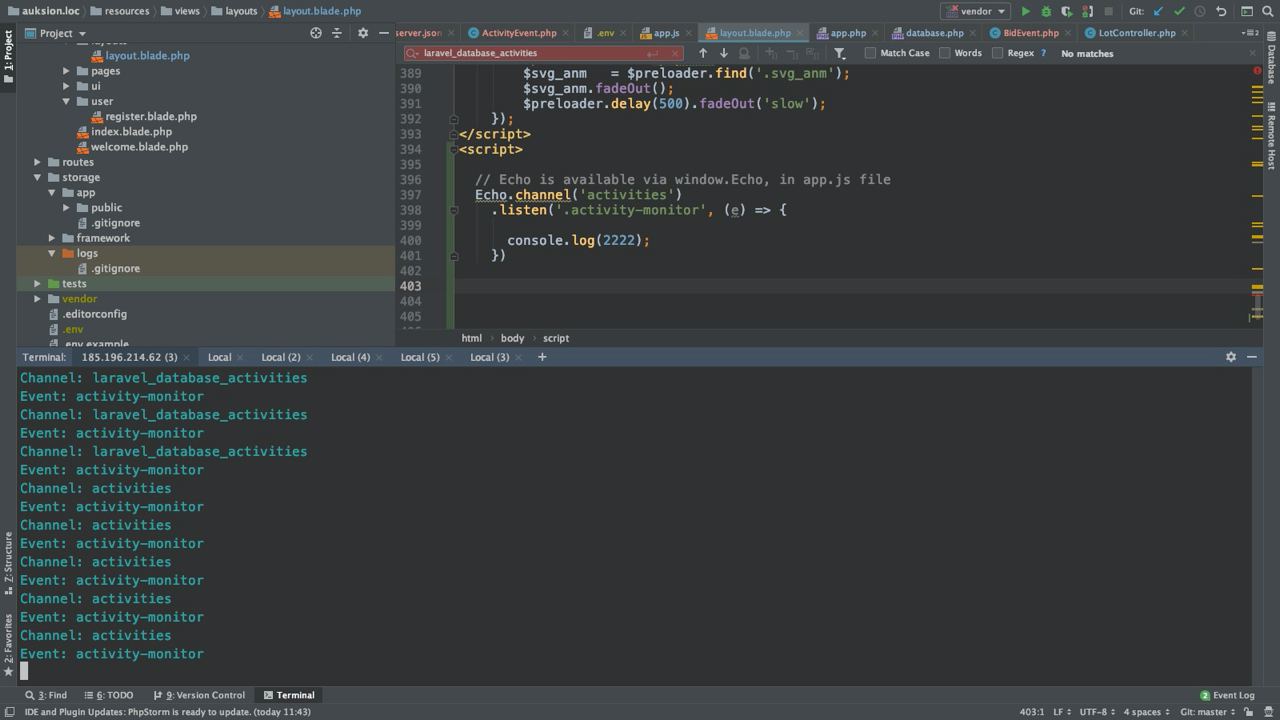Close the find bar
The image size is (1280, 720).
(1252, 53)
